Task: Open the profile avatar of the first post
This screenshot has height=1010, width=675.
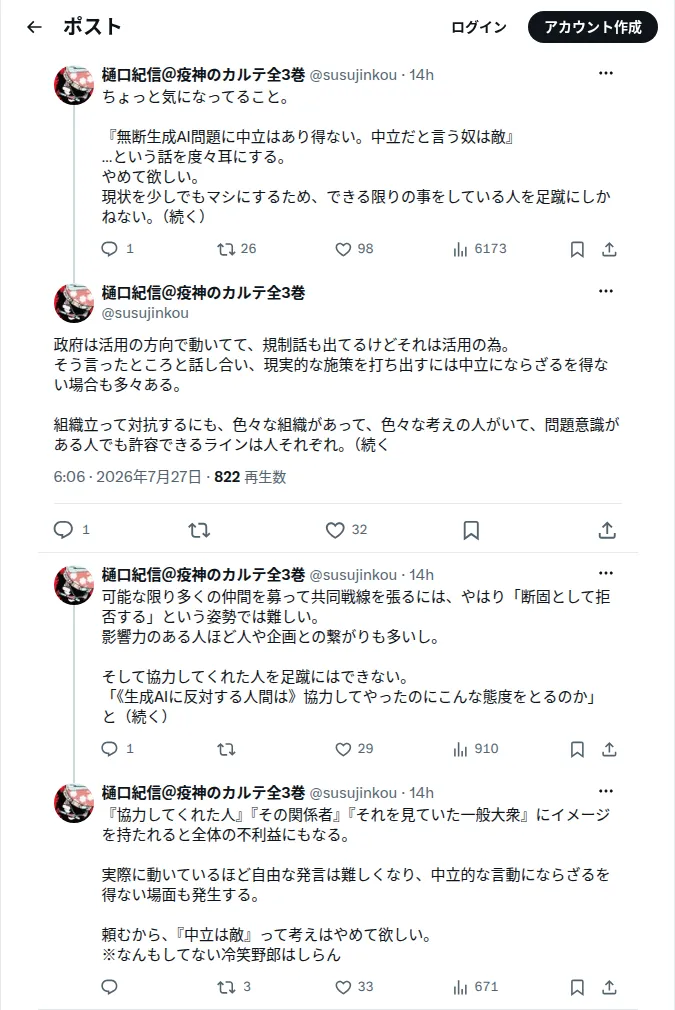Action: [x=73, y=84]
